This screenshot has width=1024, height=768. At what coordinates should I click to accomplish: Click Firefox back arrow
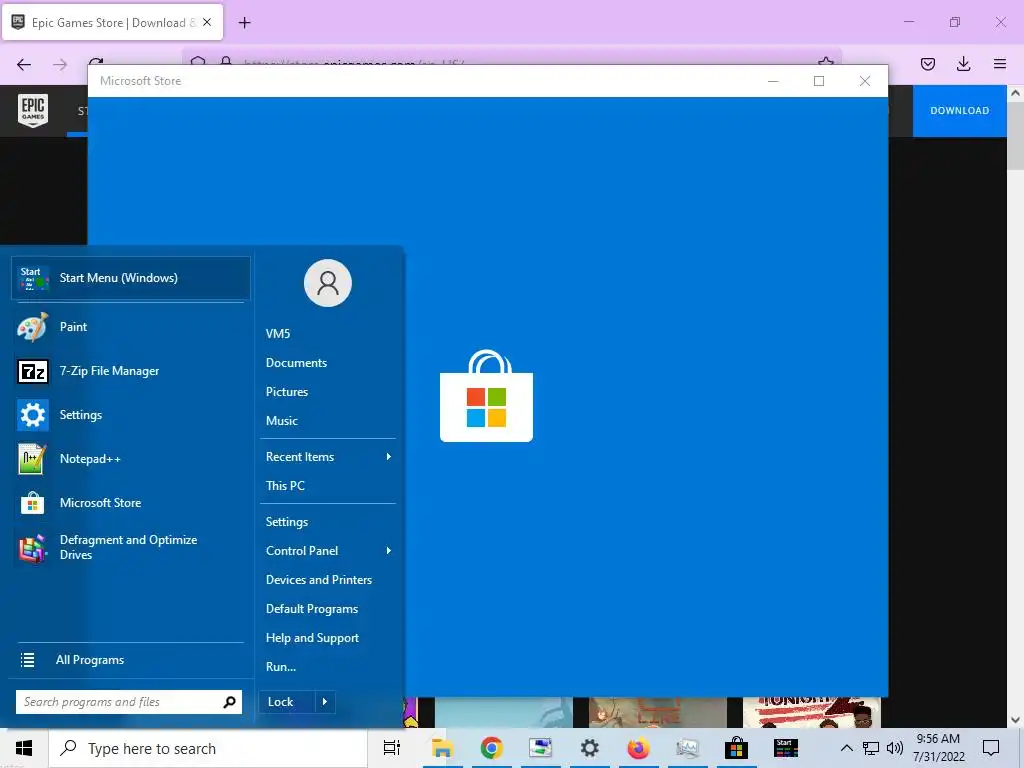[24, 64]
